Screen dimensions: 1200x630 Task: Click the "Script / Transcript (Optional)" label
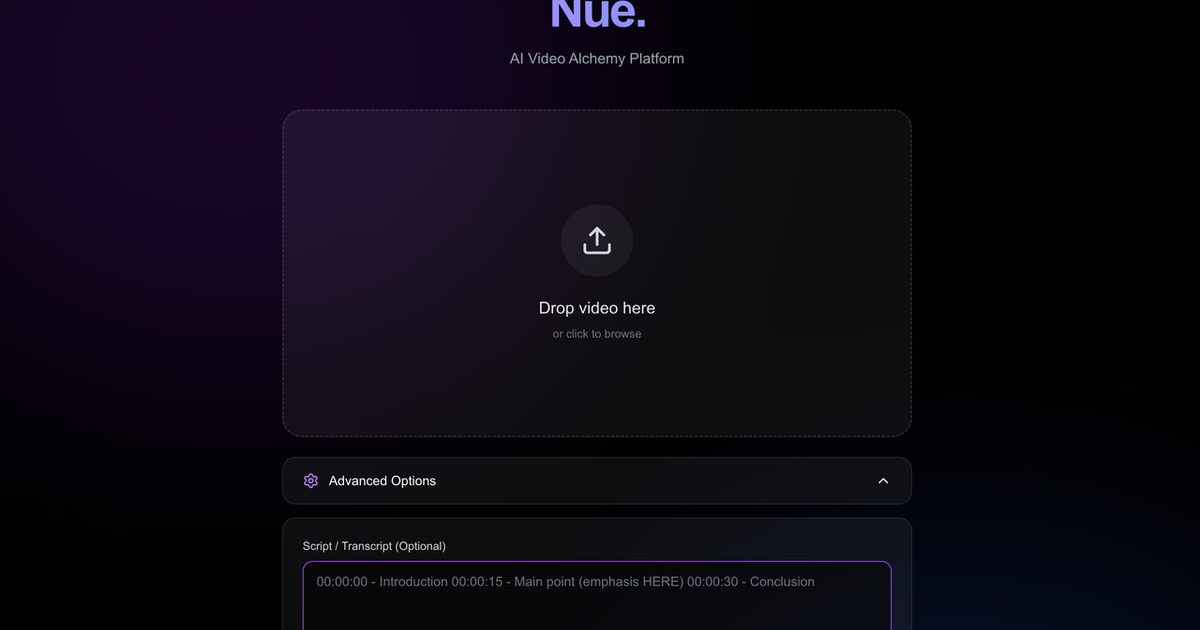(374, 546)
